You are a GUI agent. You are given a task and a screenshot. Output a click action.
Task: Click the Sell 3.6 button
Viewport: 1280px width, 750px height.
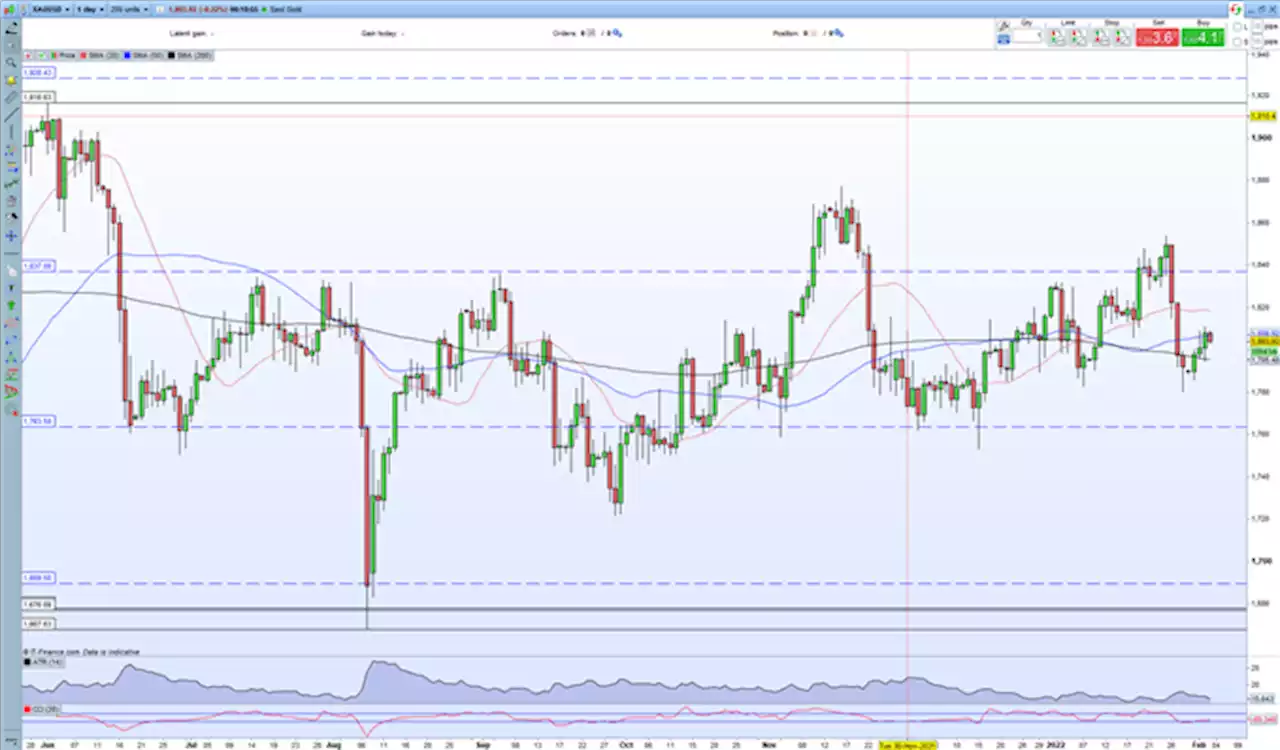tap(1157, 37)
